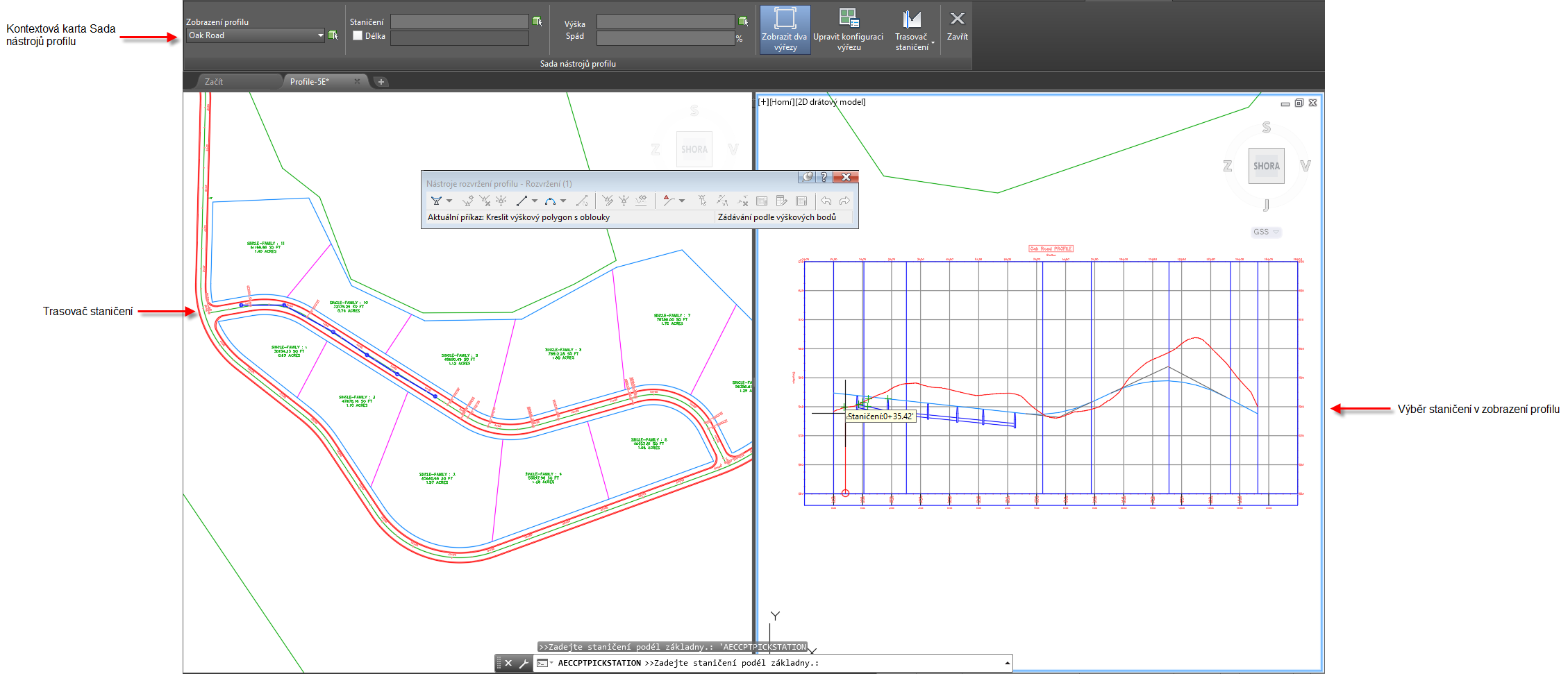The width and height of the screenshot is (1568, 674).
Task: Click the pick profile view icon beside Oak Road
Action: point(333,35)
